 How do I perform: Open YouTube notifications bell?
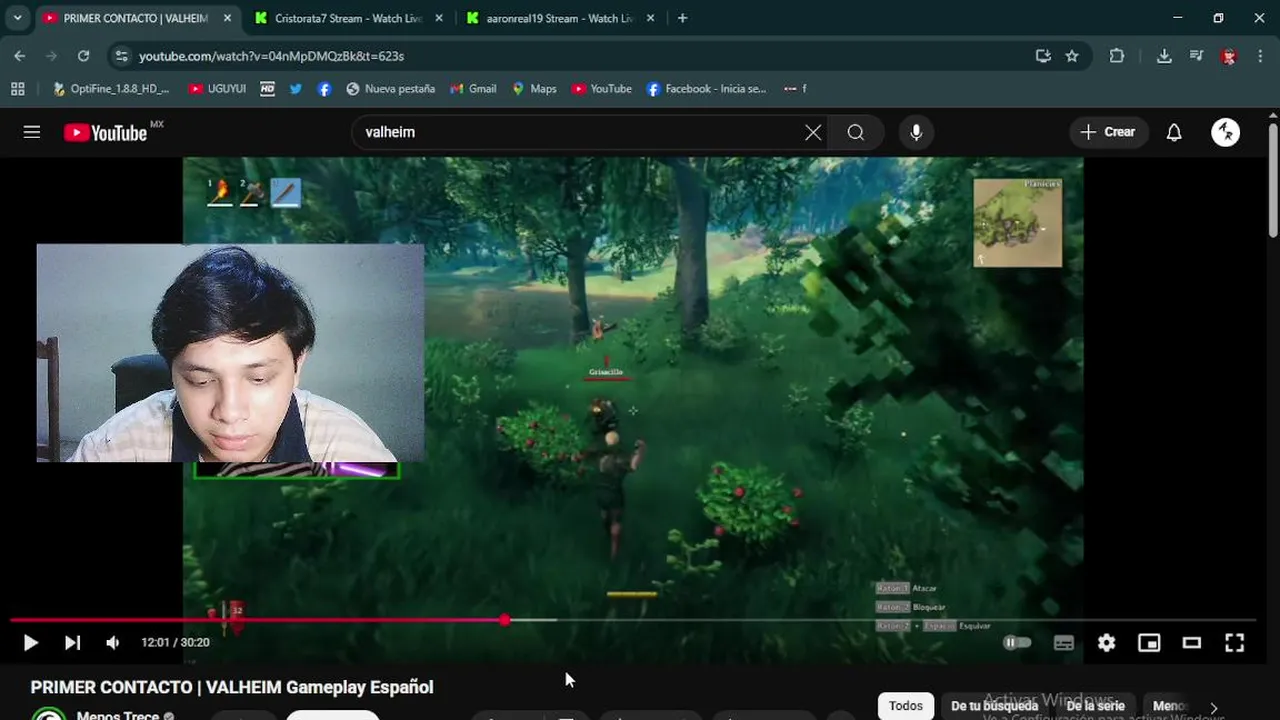coord(1174,132)
